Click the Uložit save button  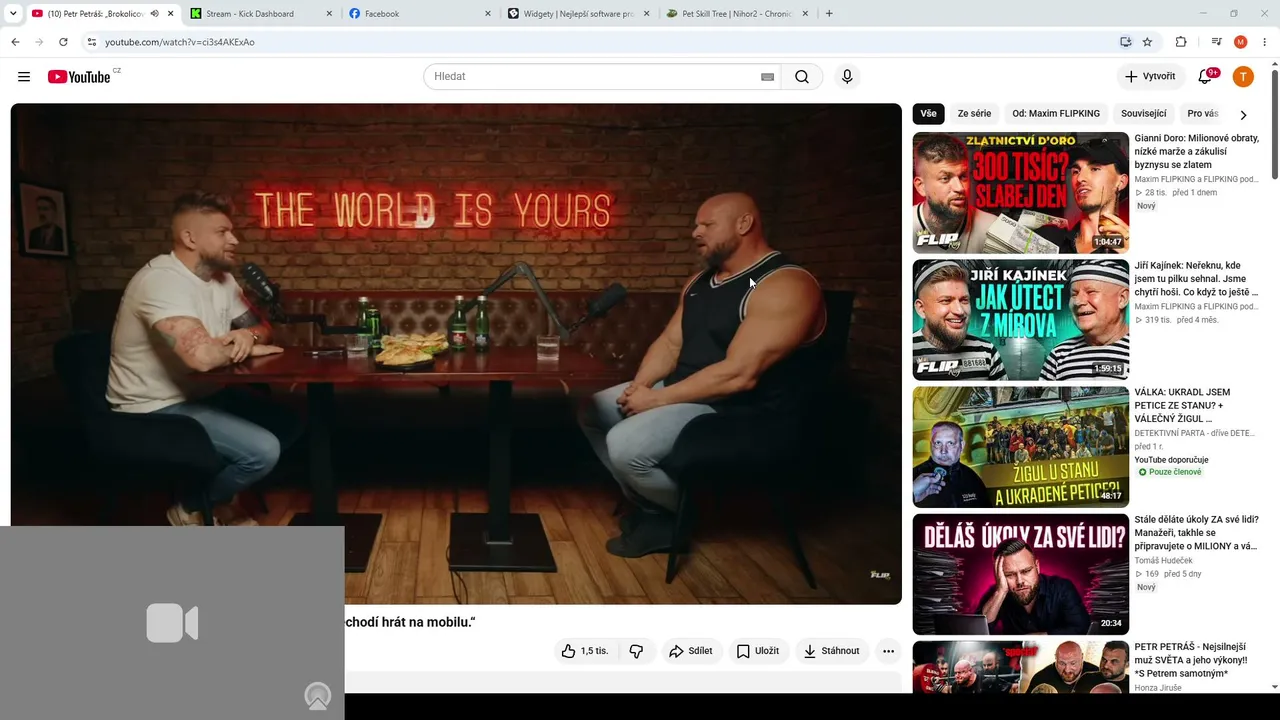pyautogui.click(x=758, y=651)
